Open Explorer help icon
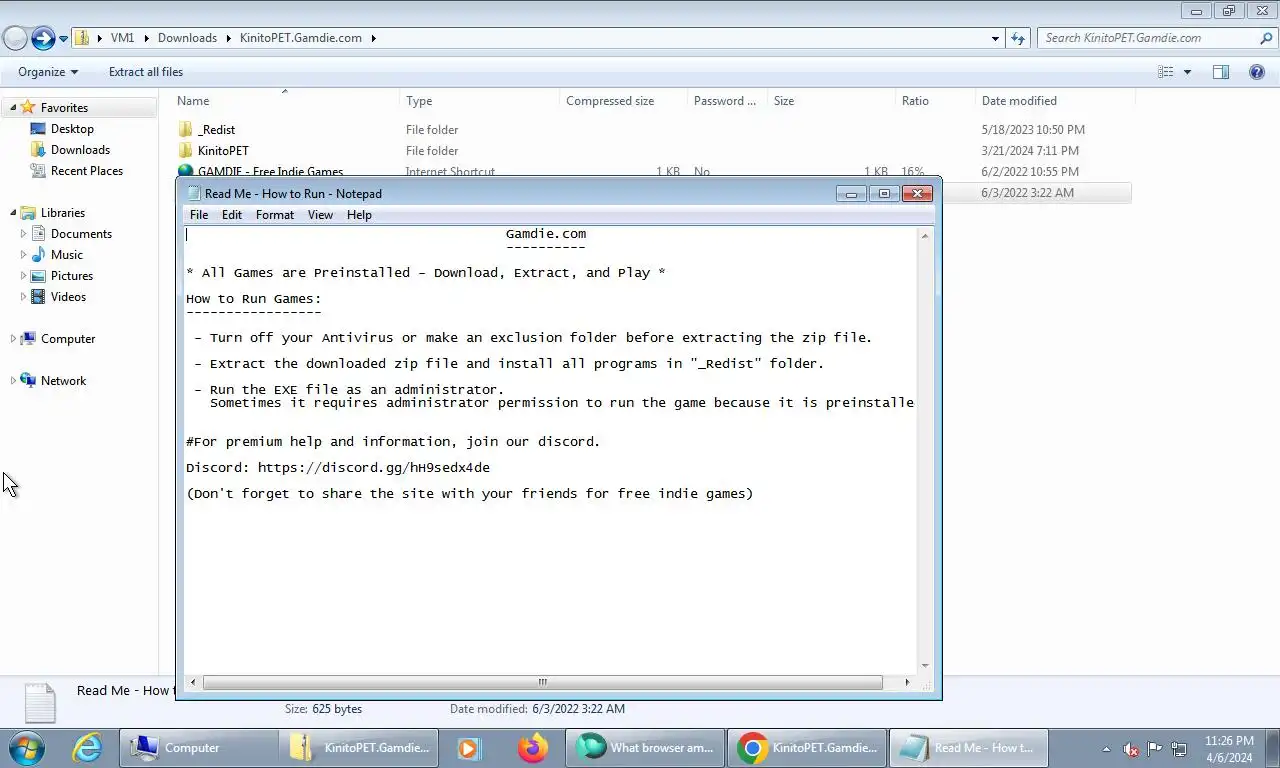This screenshot has width=1280, height=768. 1257,72
